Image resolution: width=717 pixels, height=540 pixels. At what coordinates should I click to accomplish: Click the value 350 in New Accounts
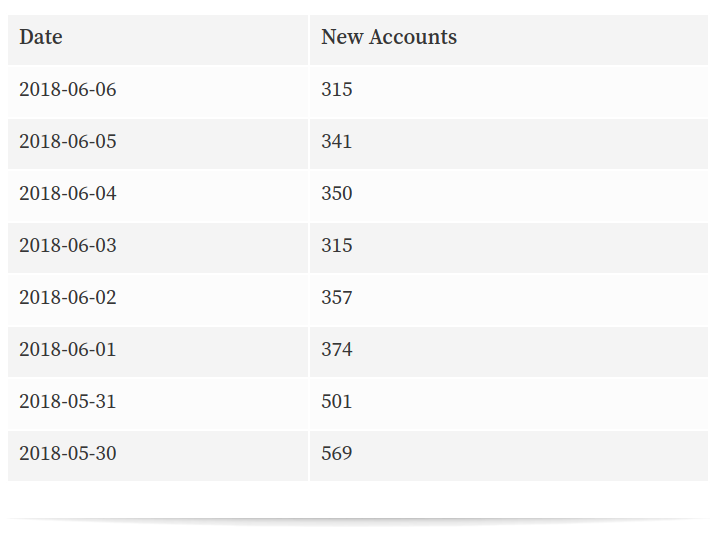coord(337,193)
